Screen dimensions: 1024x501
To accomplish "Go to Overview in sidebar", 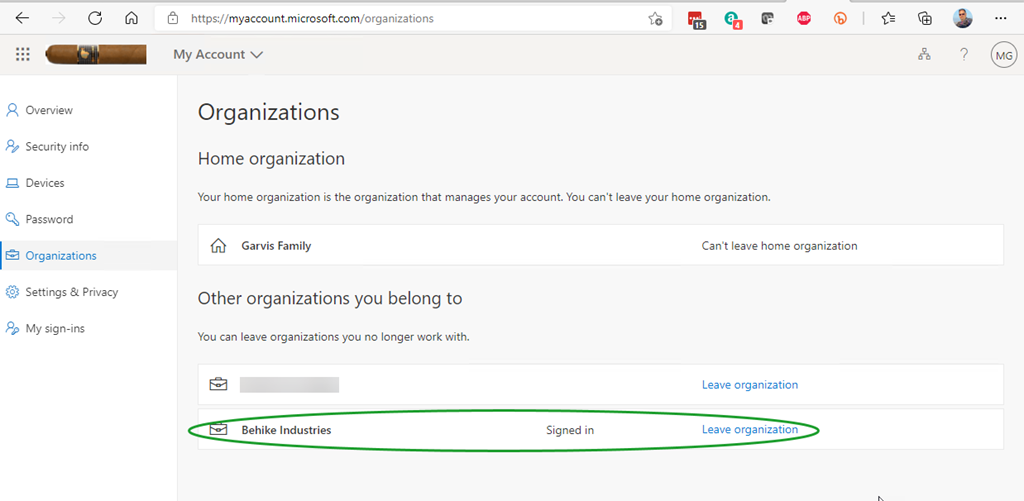I will pyautogui.click(x=49, y=110).
